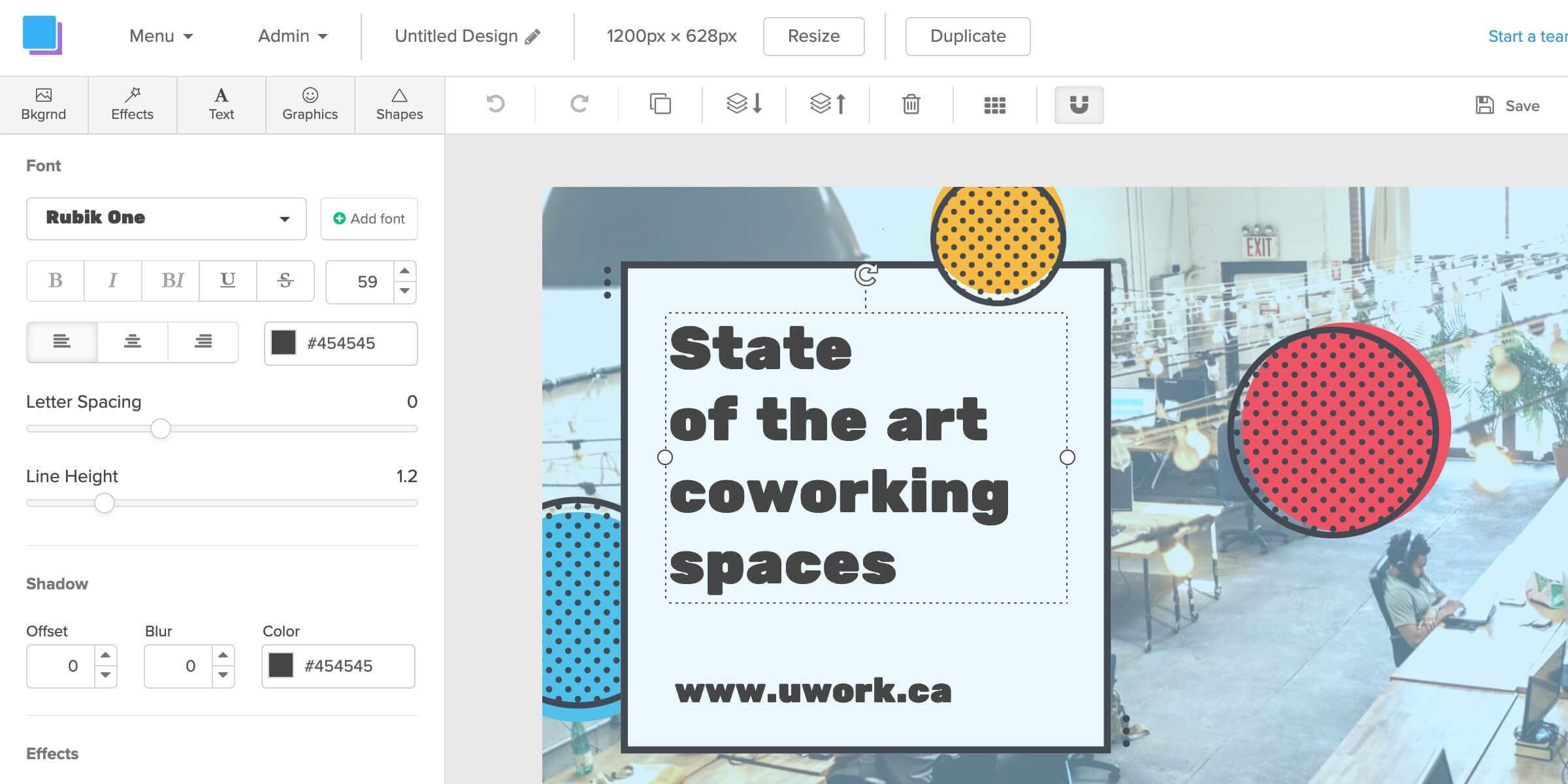Click the Delete element icon
The image size is (1568, 784).
[x=912, y=105]
